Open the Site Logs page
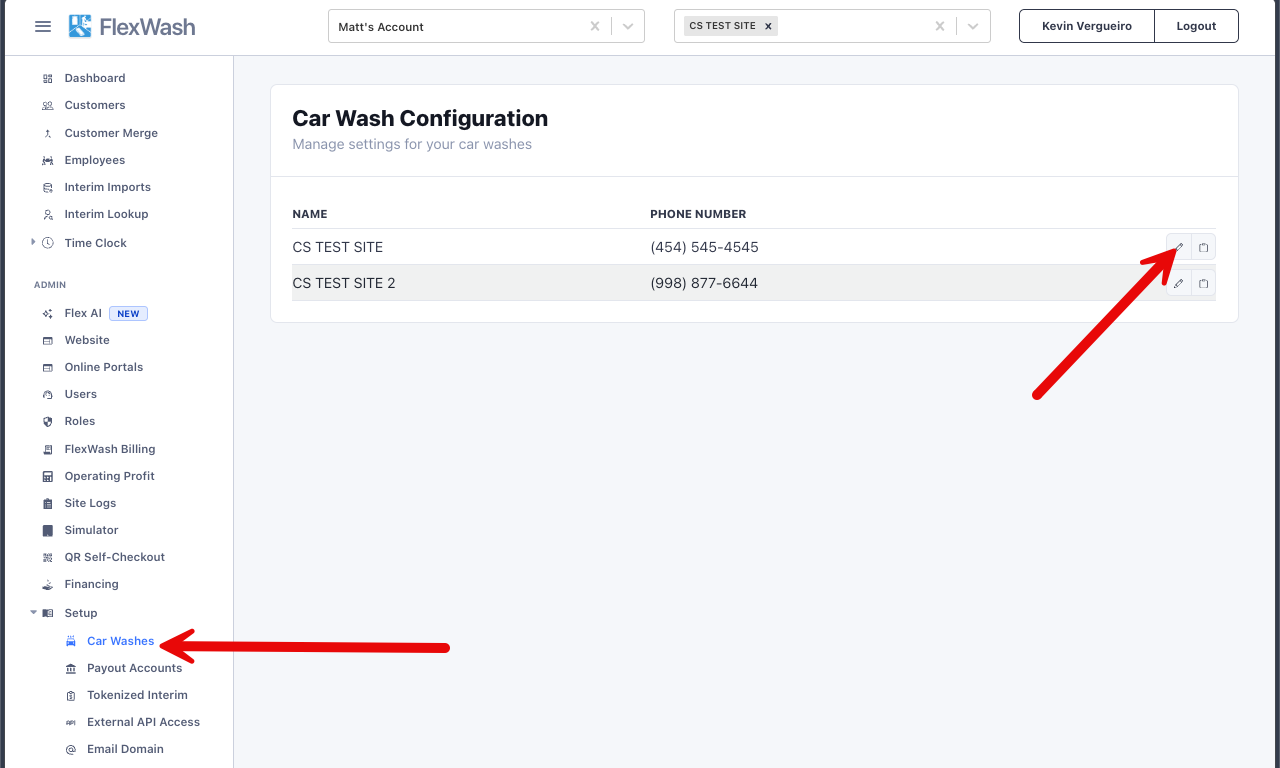This screenshot has width=1280, height=768. (90, 503)
